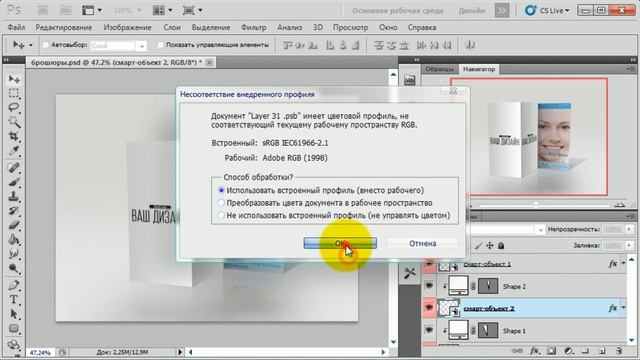Expand effects of смарт-объект 2 layer
Image resolution: width=640 pixels, height=360 pixels.
[x=623, y=308]
